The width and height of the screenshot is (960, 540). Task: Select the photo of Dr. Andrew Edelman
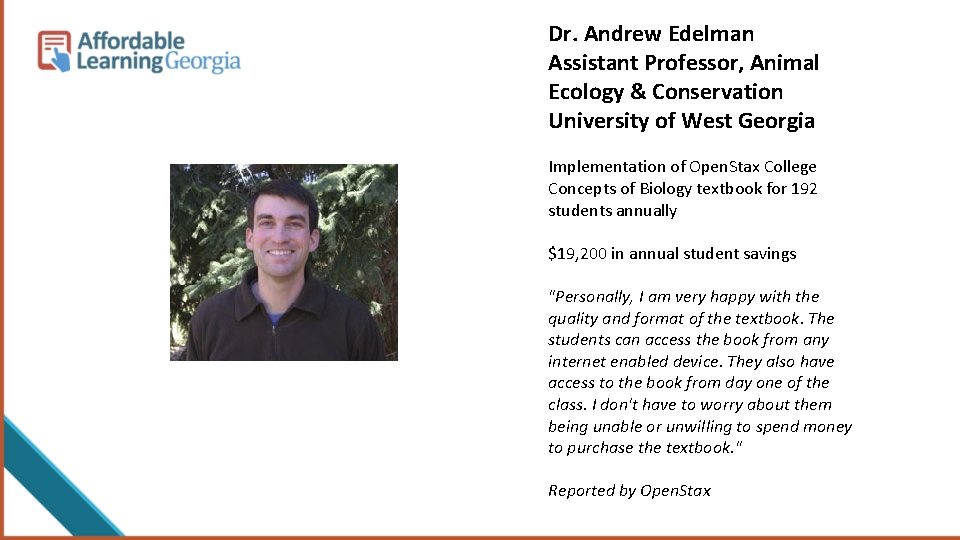click(284, 262)
